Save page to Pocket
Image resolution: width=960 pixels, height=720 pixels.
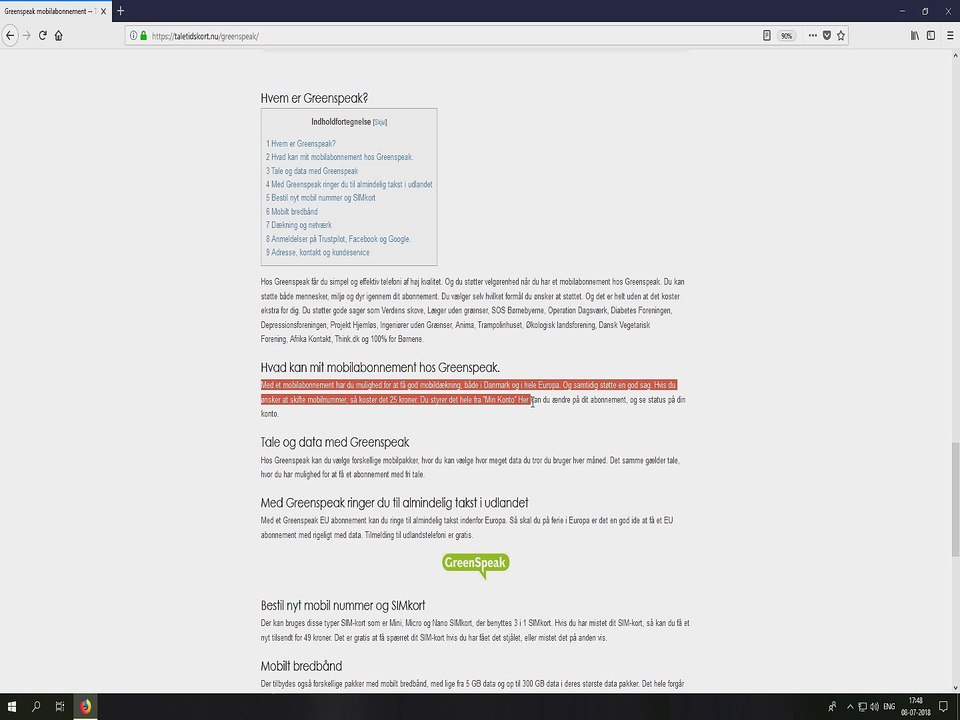tap(827, 36)
